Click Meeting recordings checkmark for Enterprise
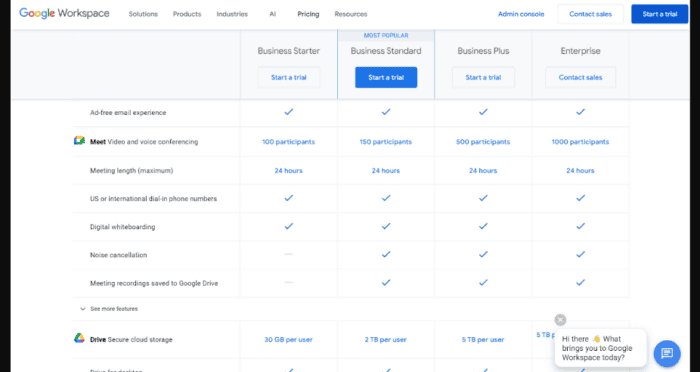The image size is (700, 372). click(x=580, y=282)
